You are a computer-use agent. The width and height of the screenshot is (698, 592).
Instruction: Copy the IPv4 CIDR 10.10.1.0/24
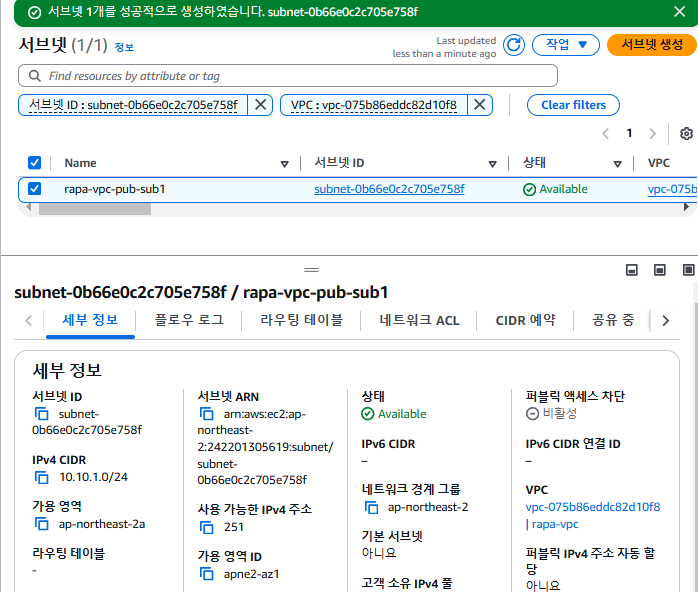[x=42, y=477]
